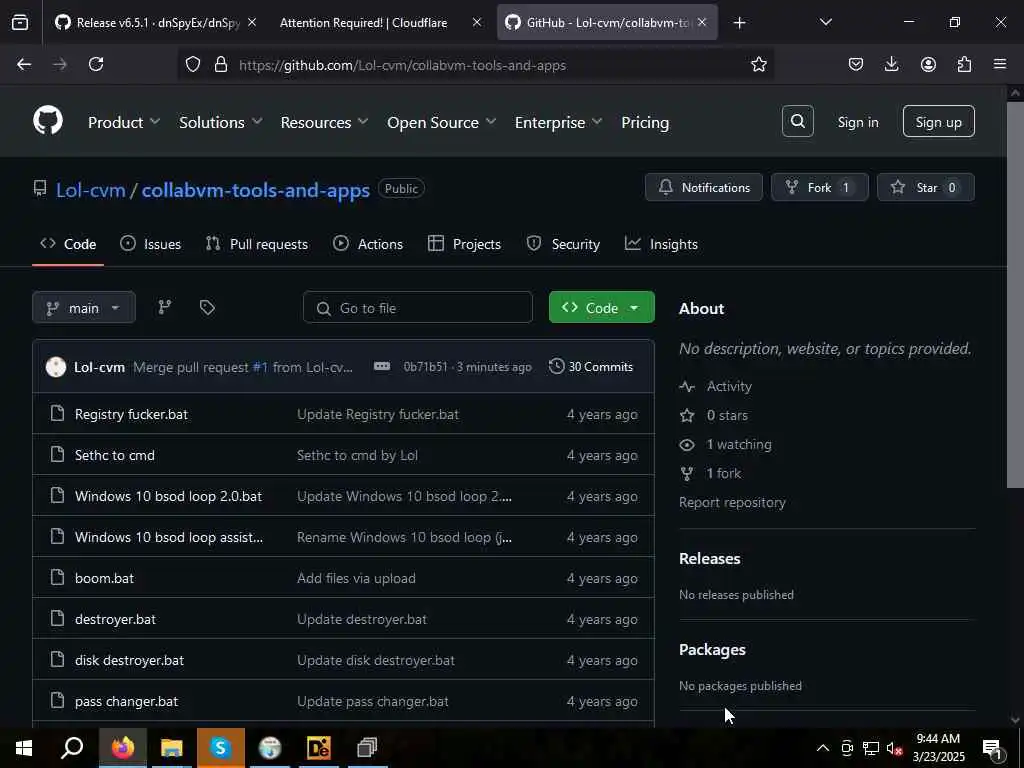Screen dimensions: 1024x768
Task: Expand the Enterprise menu
Action: 558,122
